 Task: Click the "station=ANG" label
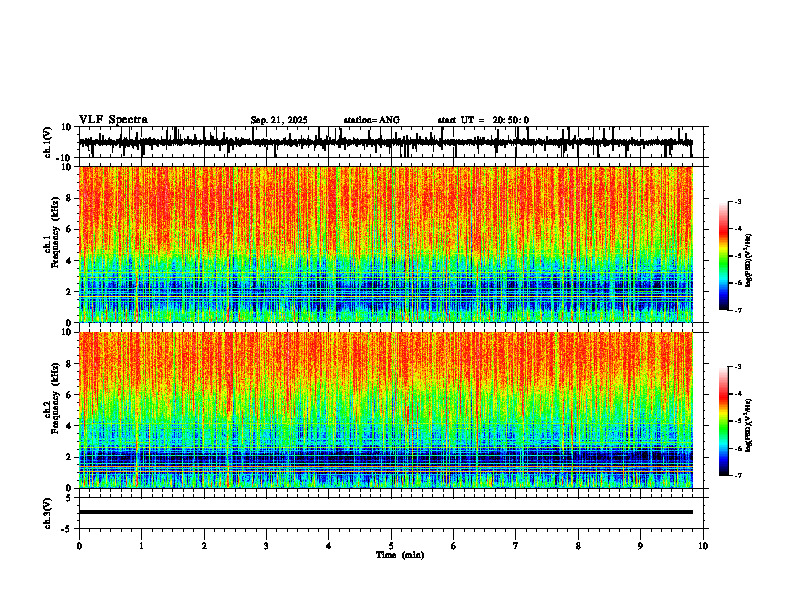pos(372,120)
